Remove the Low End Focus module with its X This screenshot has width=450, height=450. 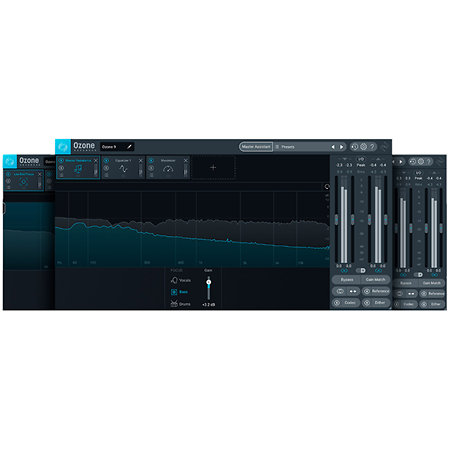point(40,174)
